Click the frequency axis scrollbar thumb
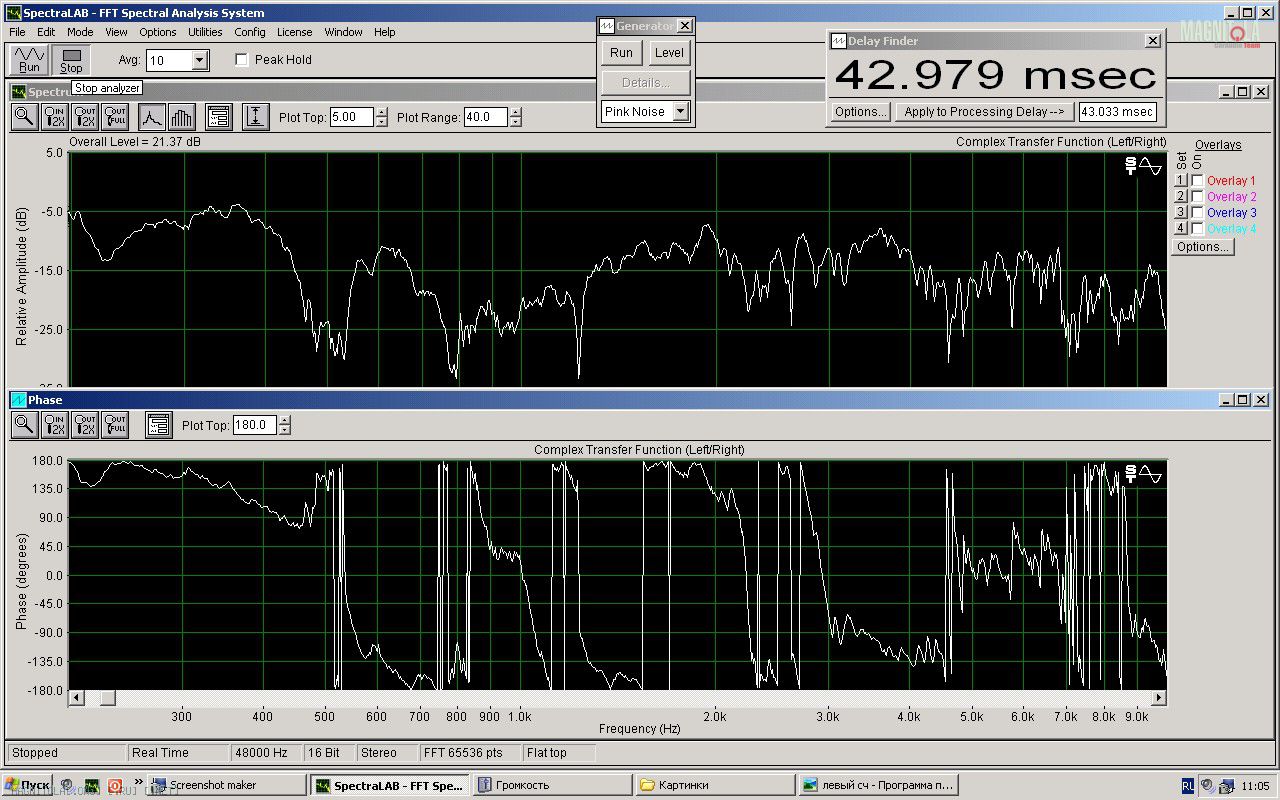Viewport: 1280px width, 800px height. [108, 697]
